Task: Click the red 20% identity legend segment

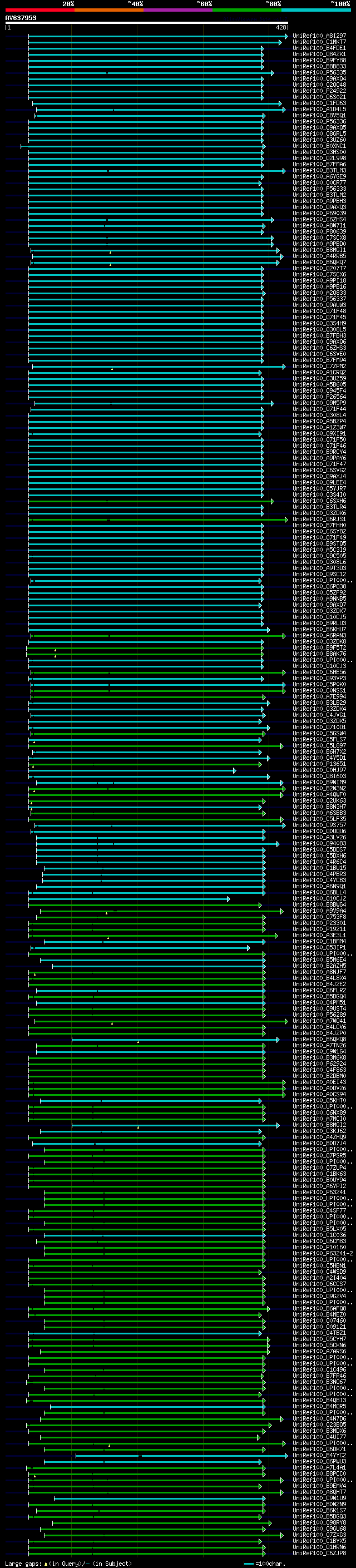Action: (39, 10)
